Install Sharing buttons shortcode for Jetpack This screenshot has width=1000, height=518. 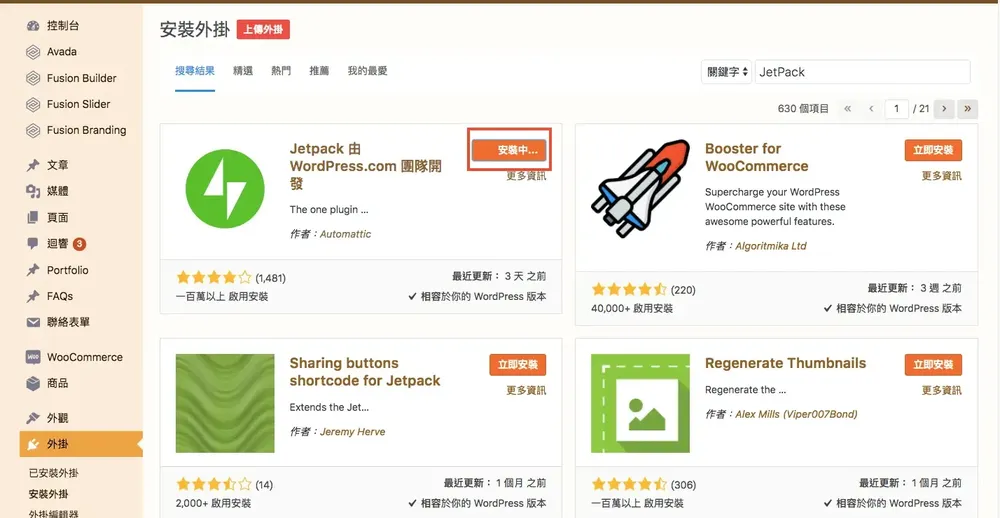click(x=518, y=365)
